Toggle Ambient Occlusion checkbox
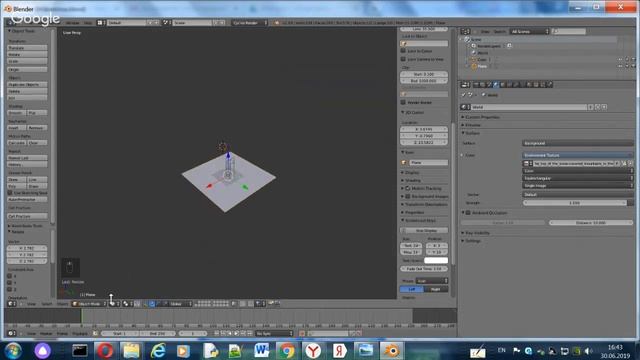 click(468, 213)
